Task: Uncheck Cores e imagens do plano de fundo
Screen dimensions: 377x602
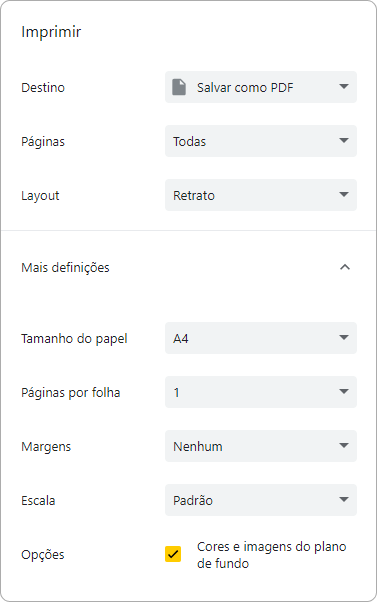Action: 173,554
